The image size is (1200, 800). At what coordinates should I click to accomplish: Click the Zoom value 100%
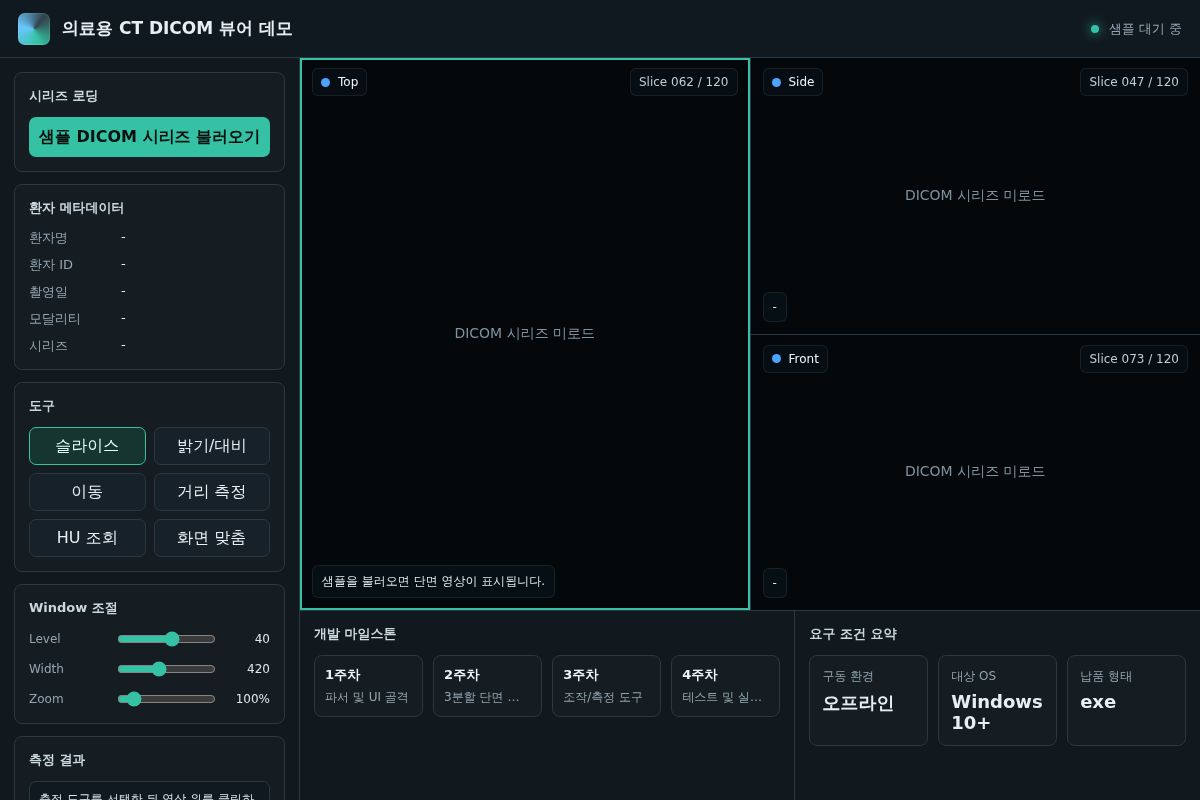click(x=253, y=699)
